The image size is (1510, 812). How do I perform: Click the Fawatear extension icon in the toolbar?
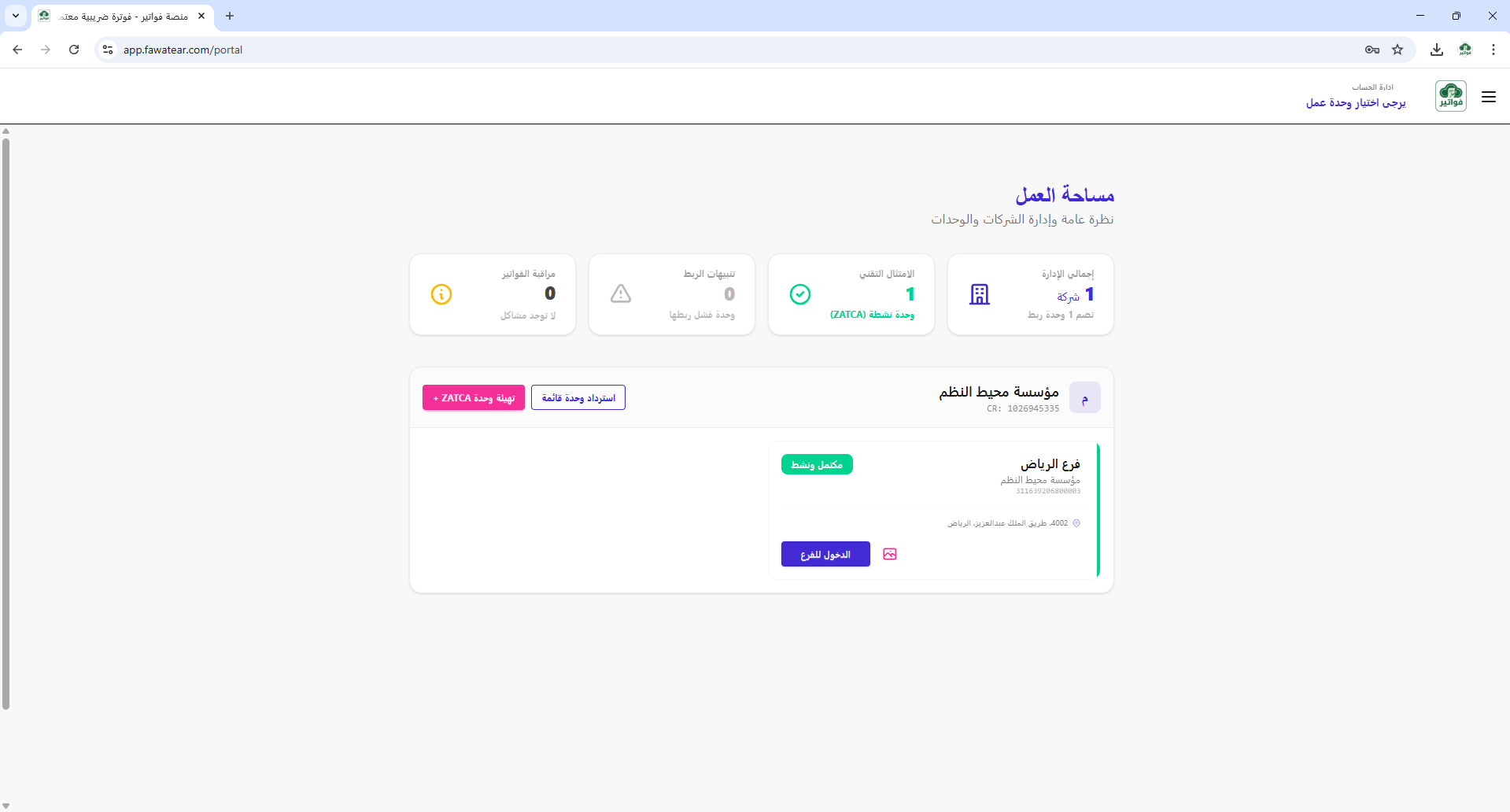click(x=1465, y=50)
